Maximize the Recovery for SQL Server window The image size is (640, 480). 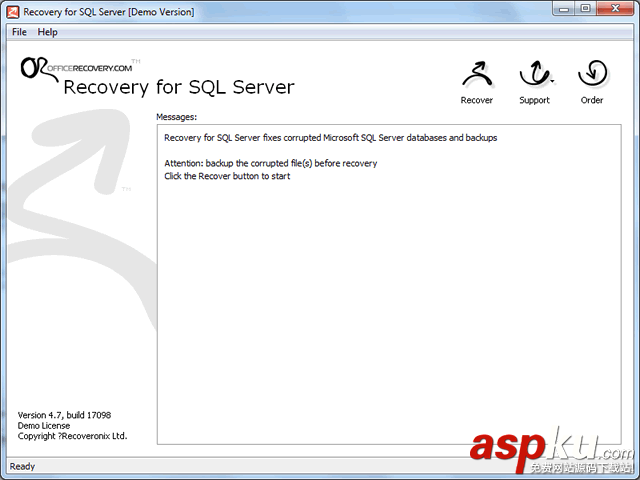[x=585, y=9]
